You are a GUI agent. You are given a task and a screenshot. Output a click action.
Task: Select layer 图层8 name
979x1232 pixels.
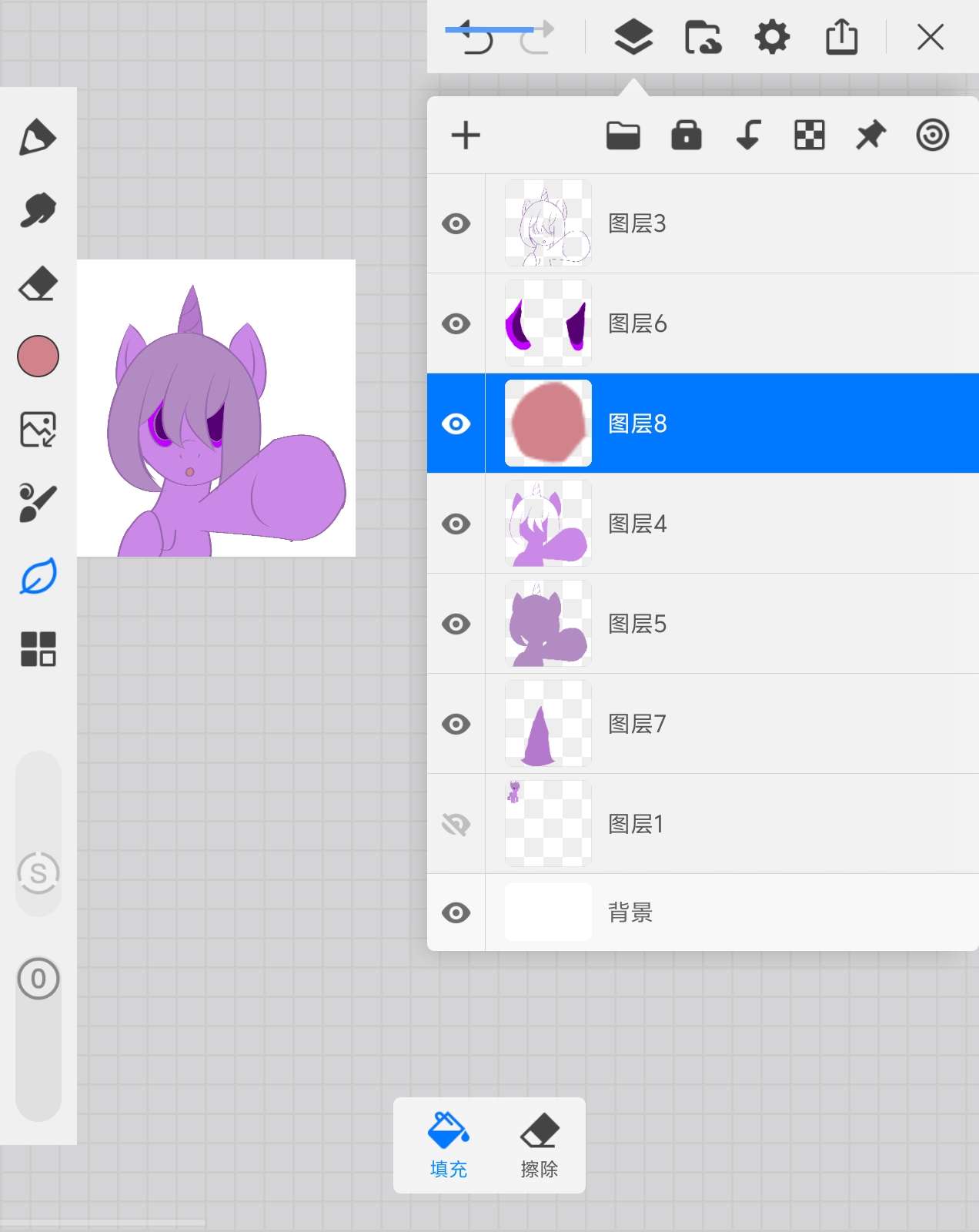(x=637, y=423)
